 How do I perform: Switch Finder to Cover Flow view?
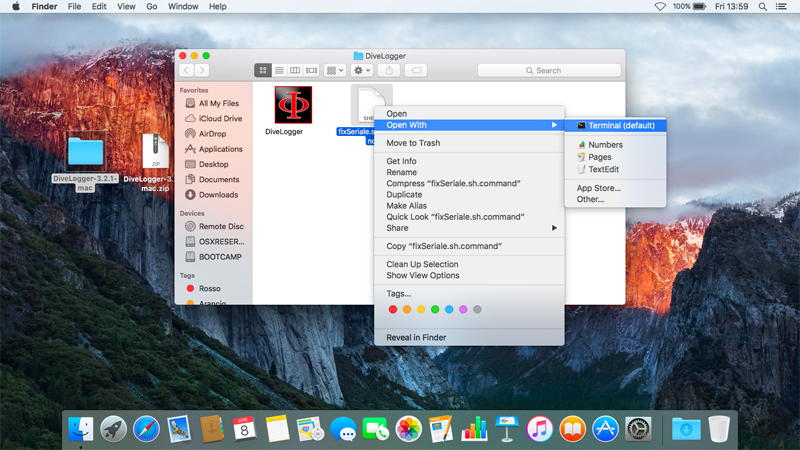[x=311, y=70]
